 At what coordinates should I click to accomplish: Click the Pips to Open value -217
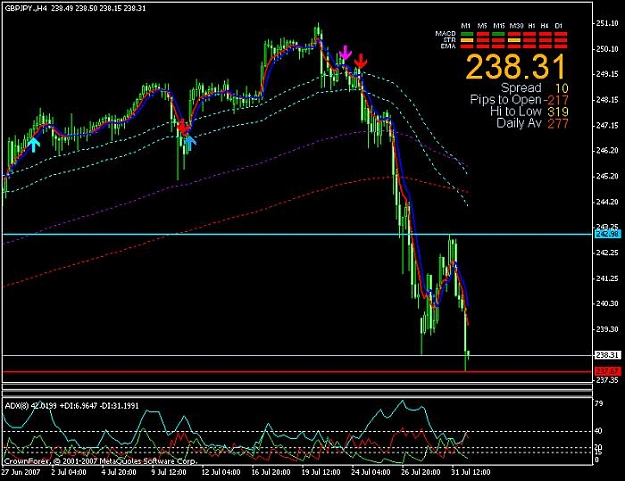556,100
